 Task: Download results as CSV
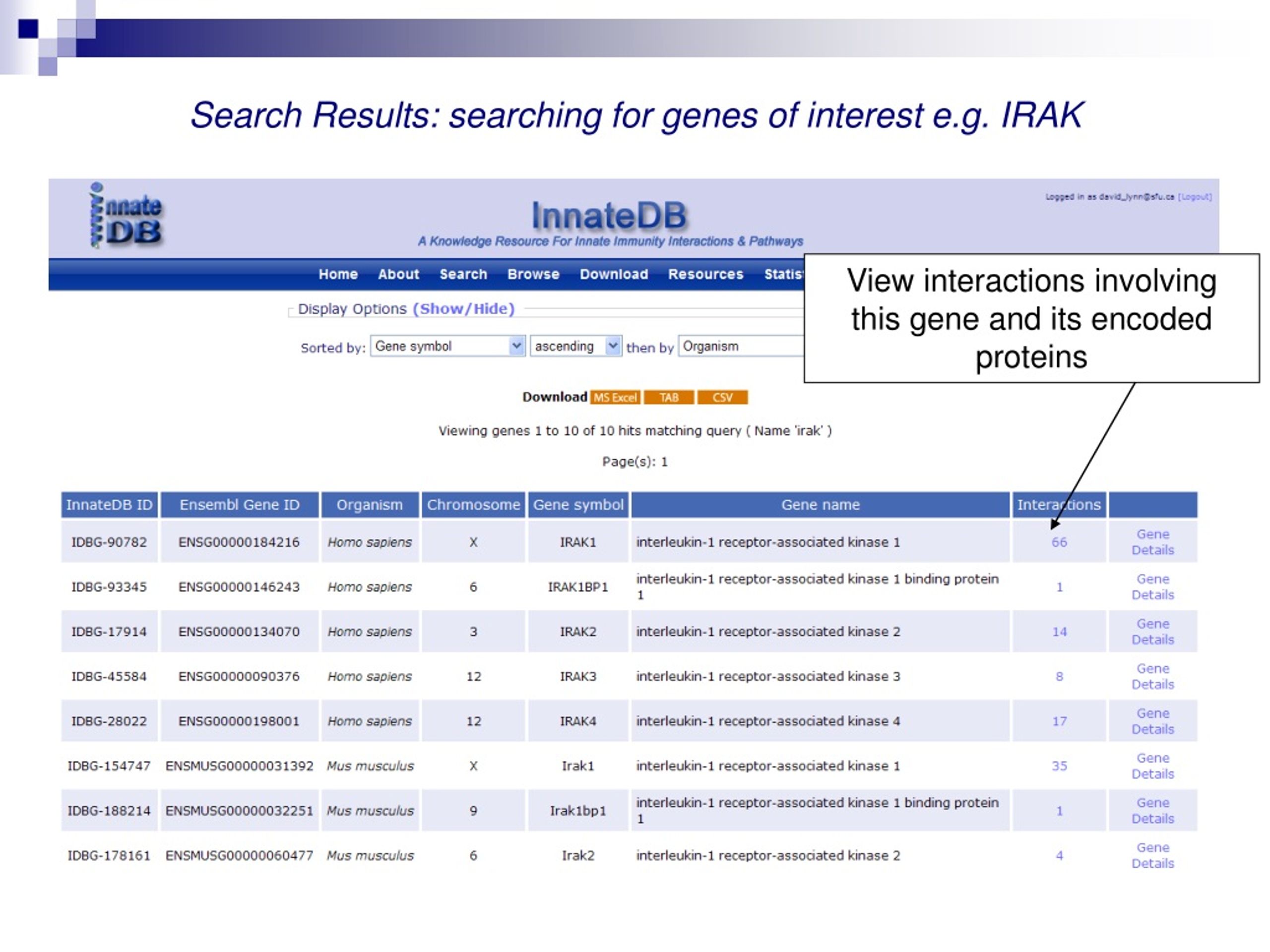point(722,398)
